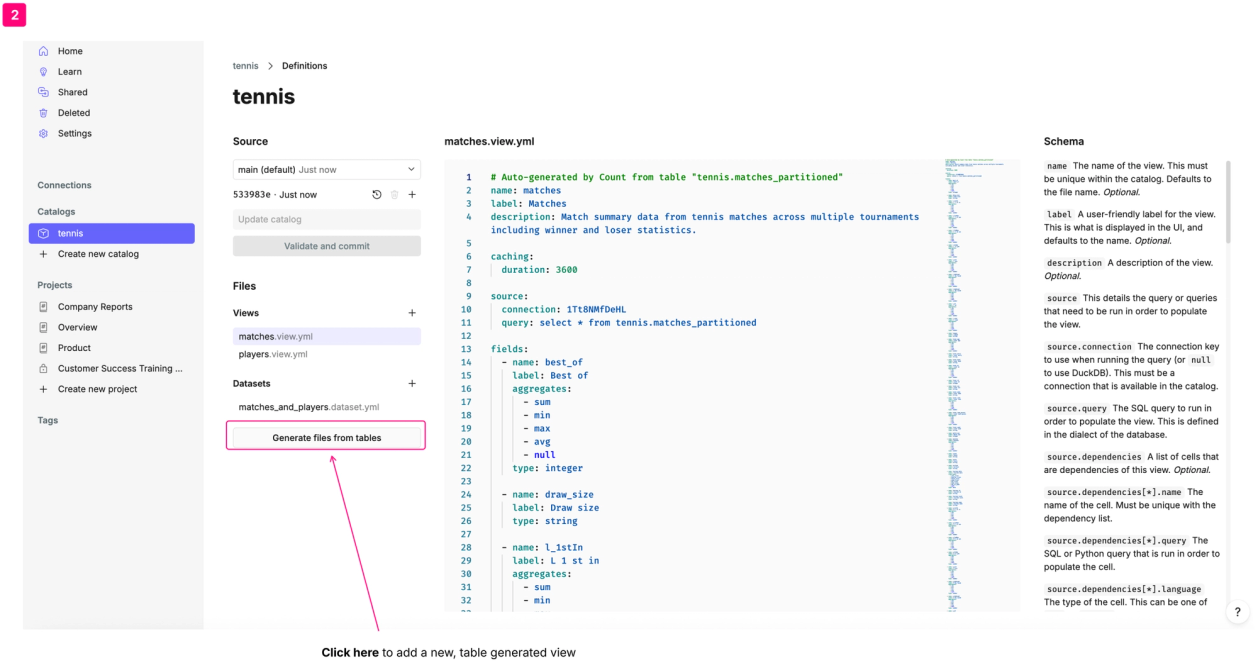Click code line 'type: integer'
Image resolution: width=1258 pixels, height=668 pixels.
[547, 468]
